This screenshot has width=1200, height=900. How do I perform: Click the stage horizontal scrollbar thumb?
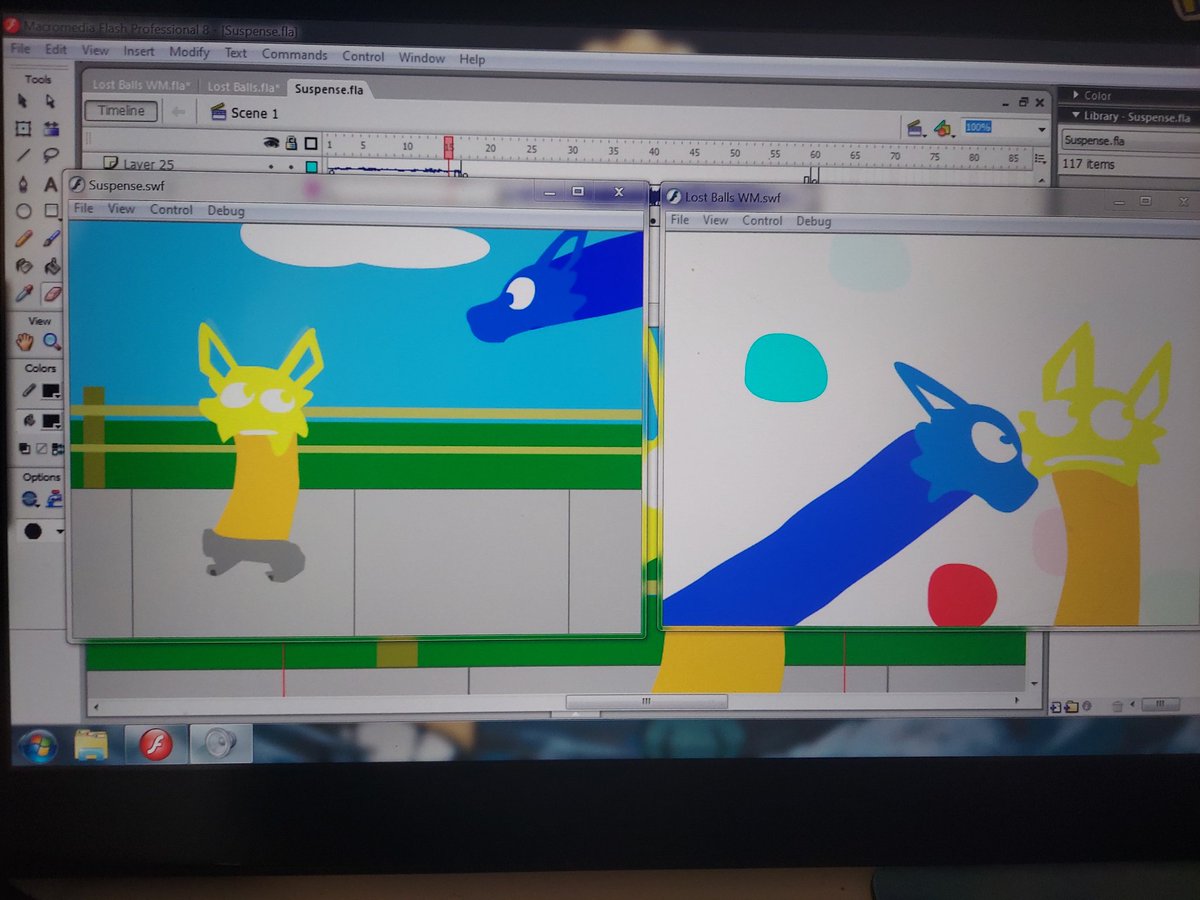[x=646, y=702]
